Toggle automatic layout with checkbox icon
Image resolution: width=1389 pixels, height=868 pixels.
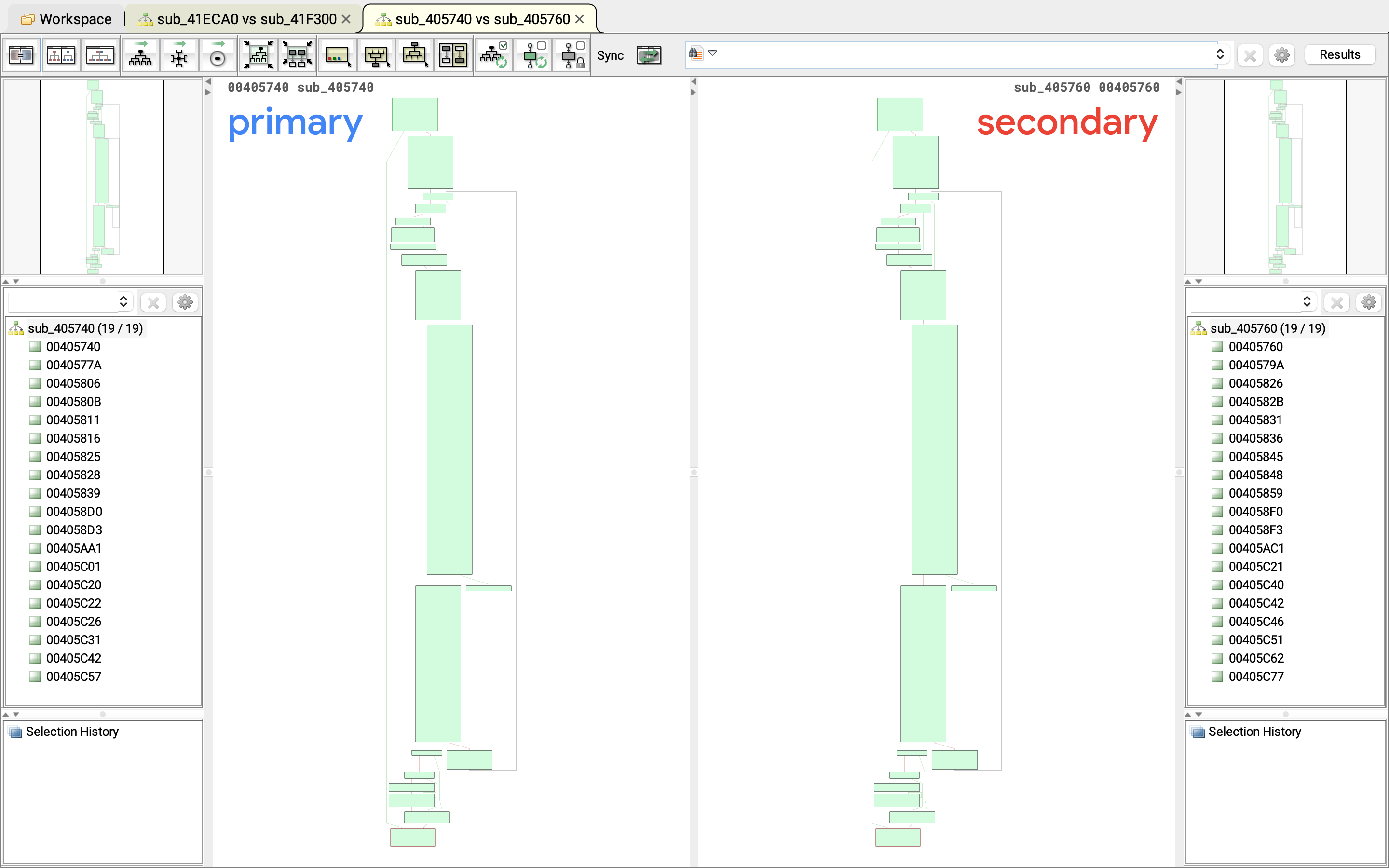(494, 55)
